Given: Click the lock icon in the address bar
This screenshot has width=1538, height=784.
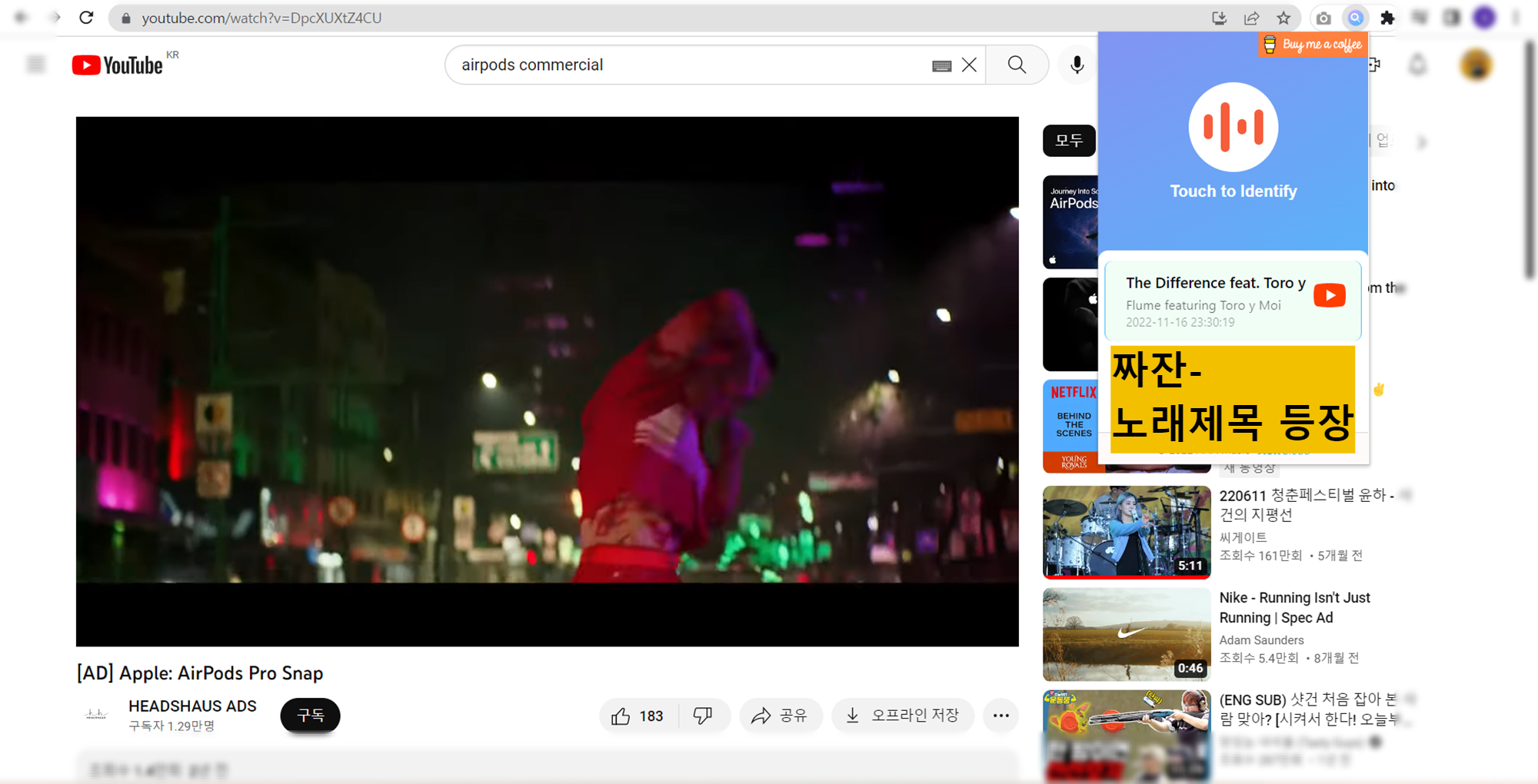Looking at the screenshot, I should coord(126,18).
